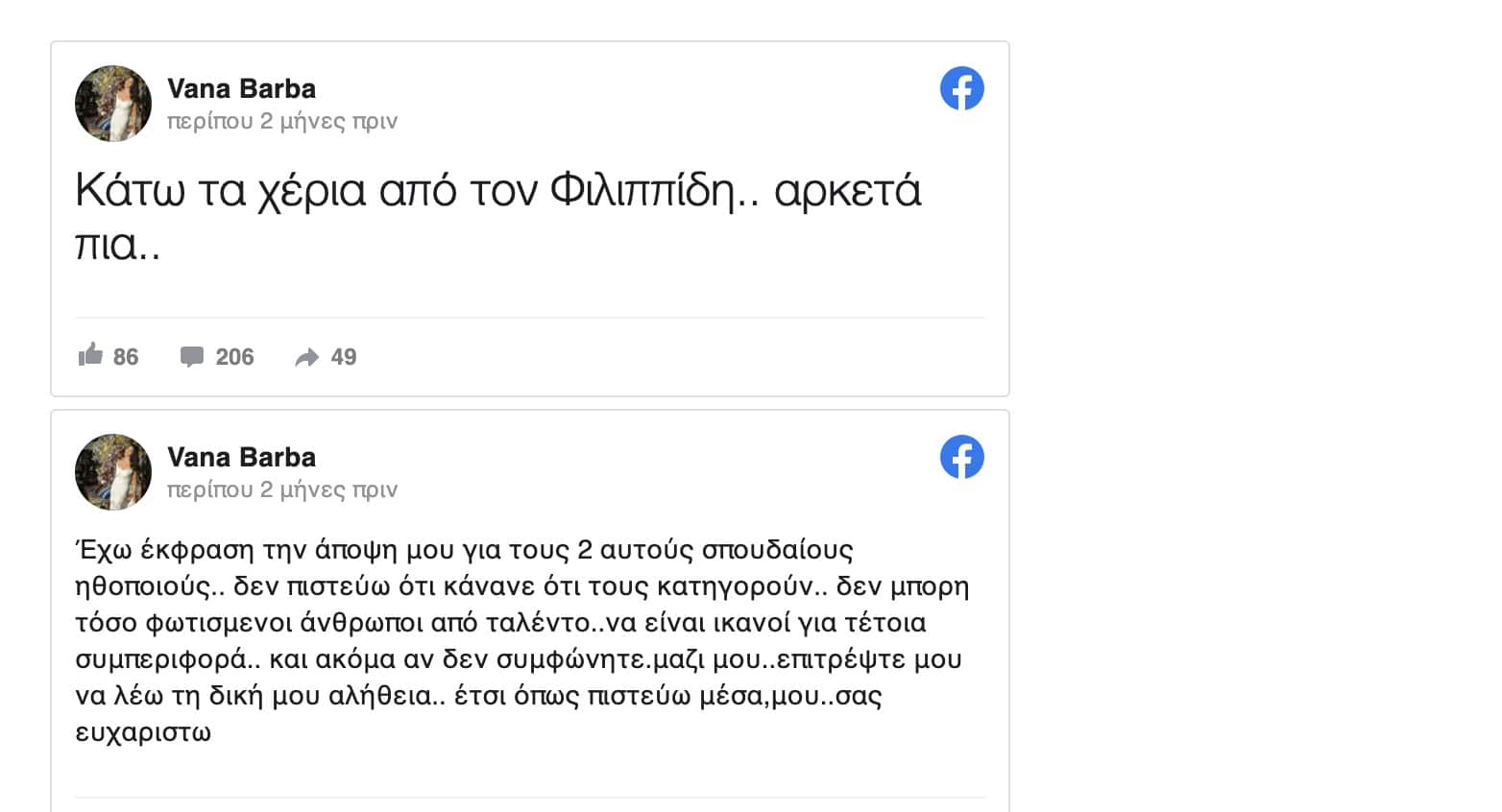Click 'ηθοποιούς..' in the second post text
Screen dimensions: 1502x812
point(150,586)
